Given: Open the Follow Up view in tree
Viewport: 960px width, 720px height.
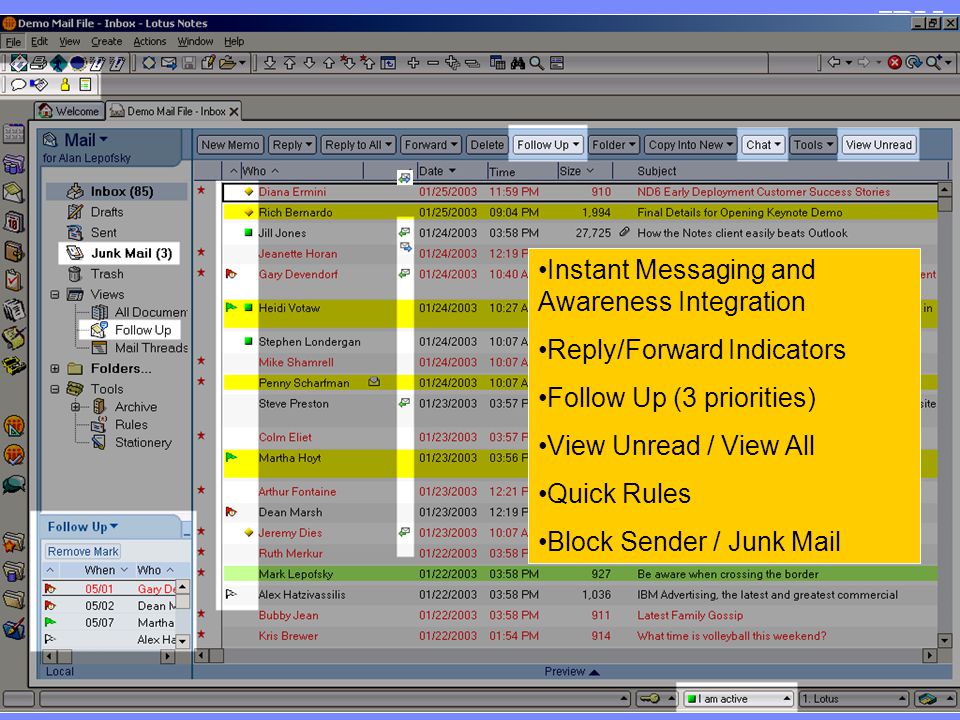Looking at the screenshot, I should pyautogui.click(x=132, y=330).
